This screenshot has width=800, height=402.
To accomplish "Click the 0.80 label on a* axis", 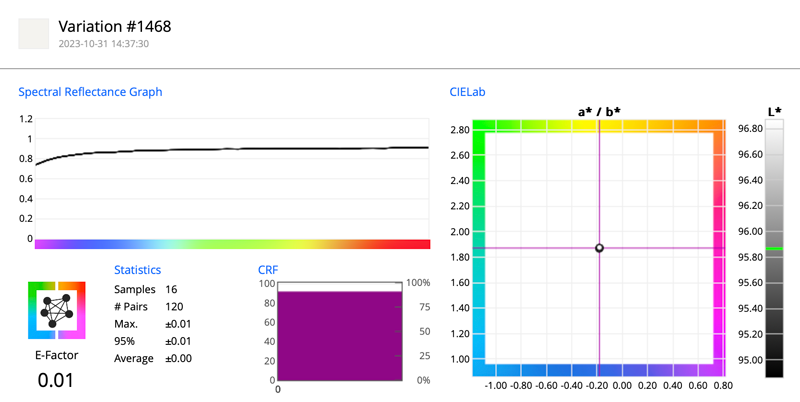I will pyautogui.click(x=724, y=385).
